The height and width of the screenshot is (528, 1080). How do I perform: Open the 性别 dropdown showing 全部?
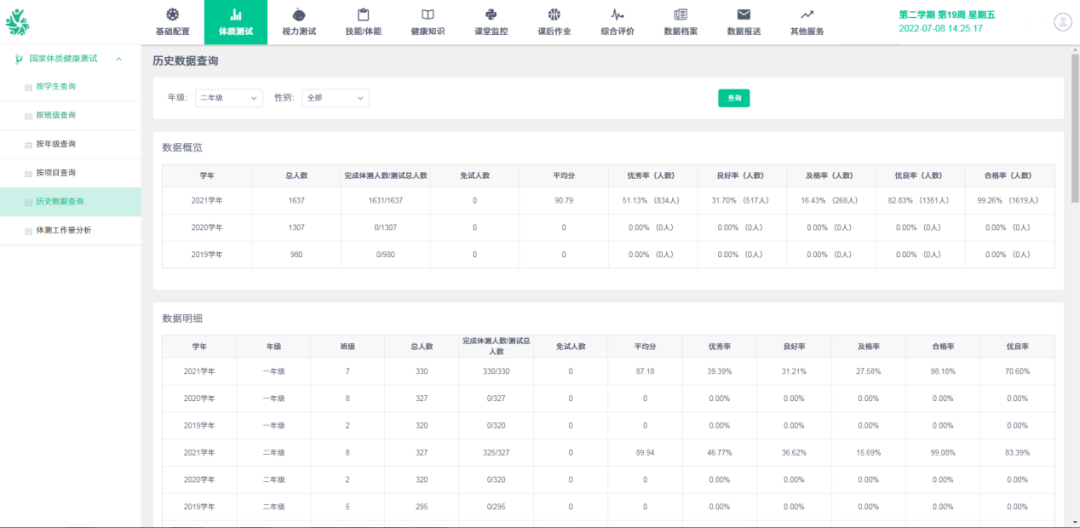coord(335,98)
